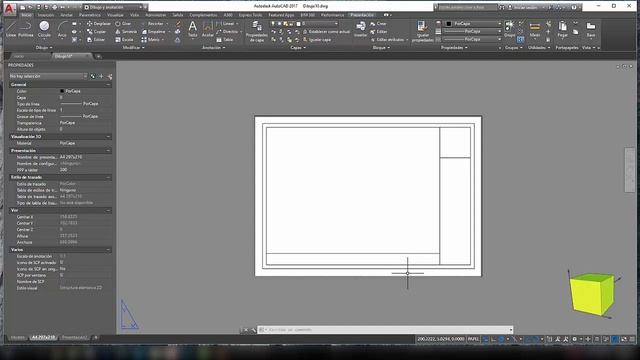Image resolution: width=640 pixels, height=360 pixels.
Task: Select the Polilínea tool
Action: point(26,29)
